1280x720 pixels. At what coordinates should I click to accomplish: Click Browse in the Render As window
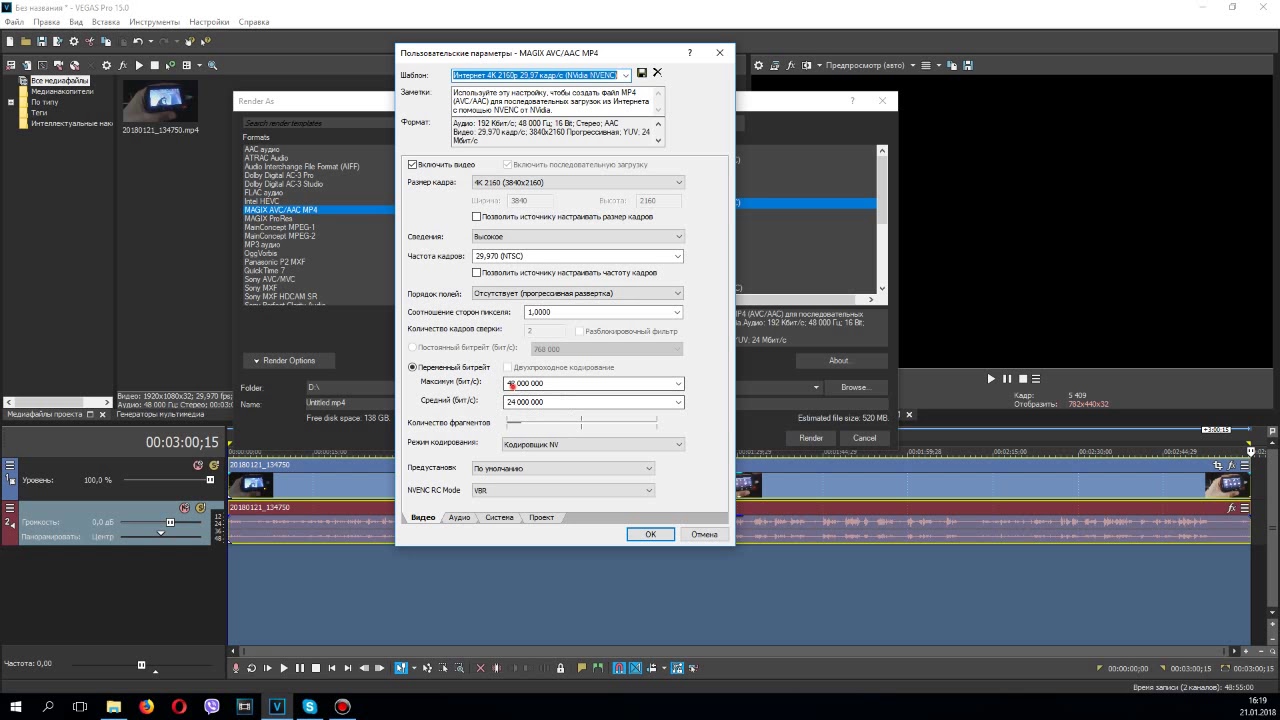click(855, 387)
